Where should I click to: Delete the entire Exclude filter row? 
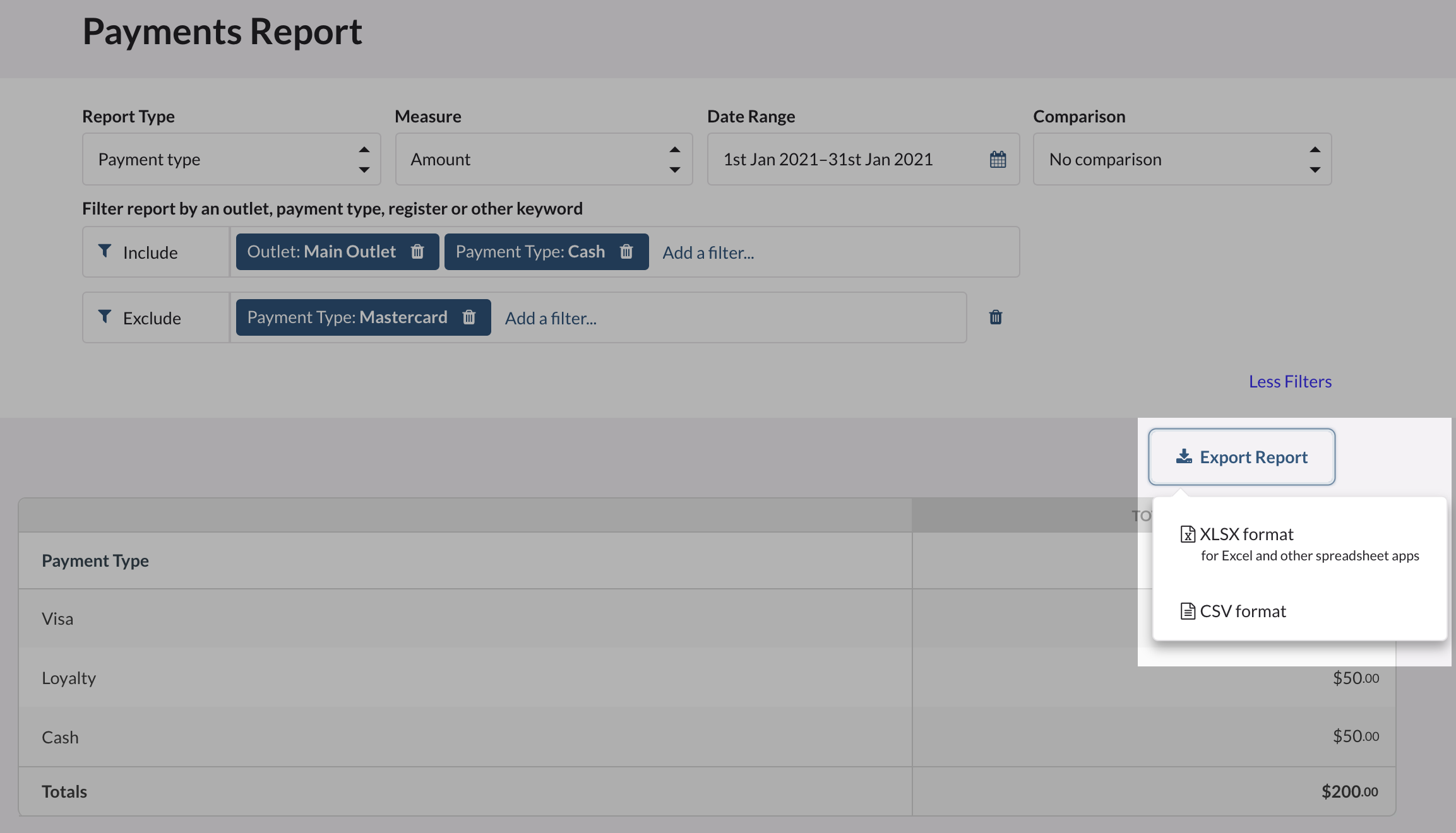(996, 317)
